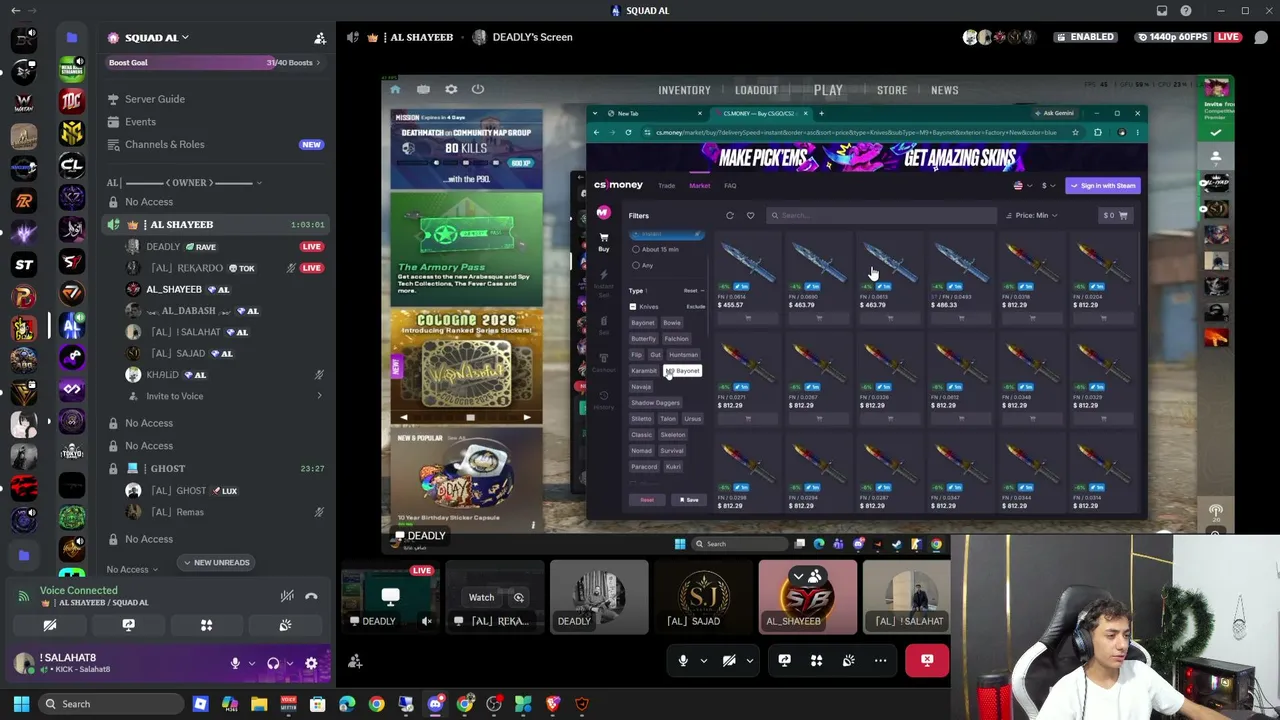Select INVENTORY in the streamed CS2 menu
Screen dimensions: 1280x720
pos(684,90)
